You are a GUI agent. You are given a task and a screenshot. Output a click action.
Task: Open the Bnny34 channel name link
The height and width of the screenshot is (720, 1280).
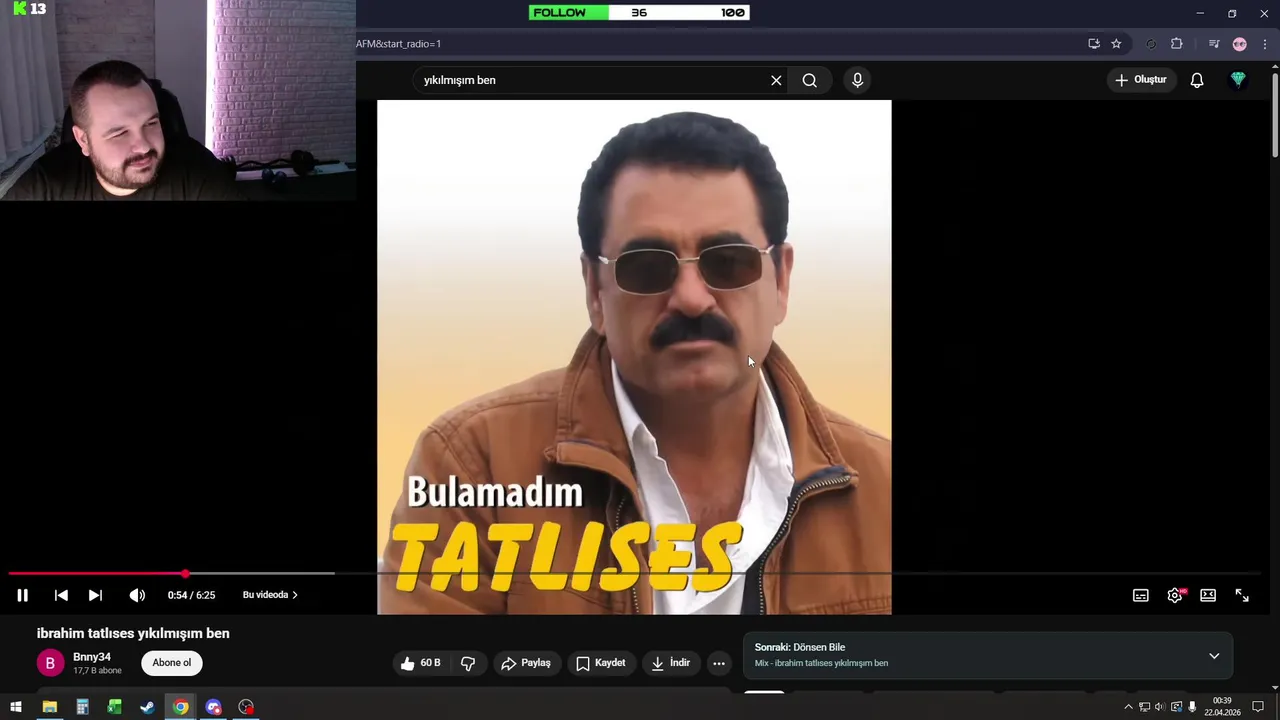(92, 657)
